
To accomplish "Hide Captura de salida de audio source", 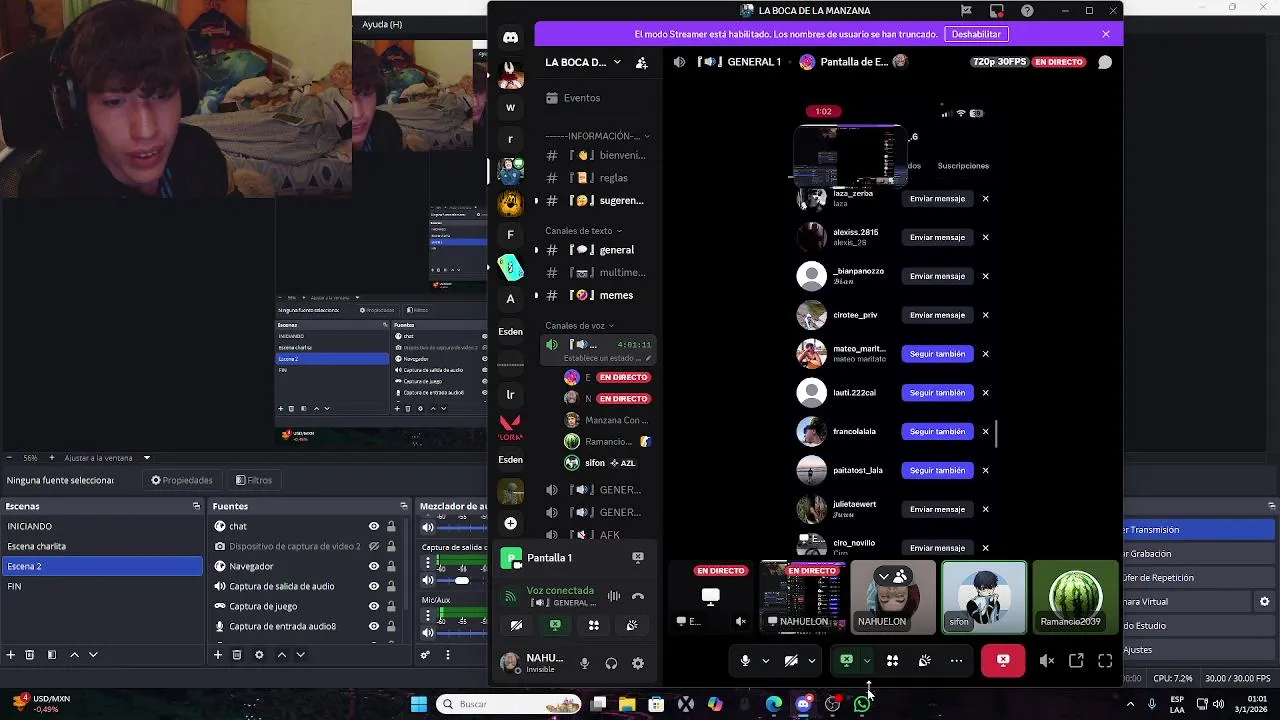I will pyautogui.click(x=374, y=586).
